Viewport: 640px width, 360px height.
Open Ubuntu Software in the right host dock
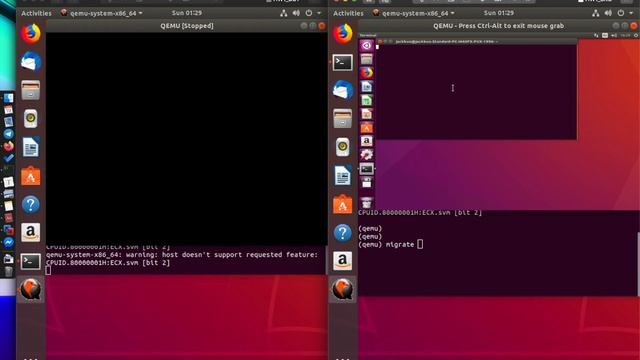[x=342, y=204]
